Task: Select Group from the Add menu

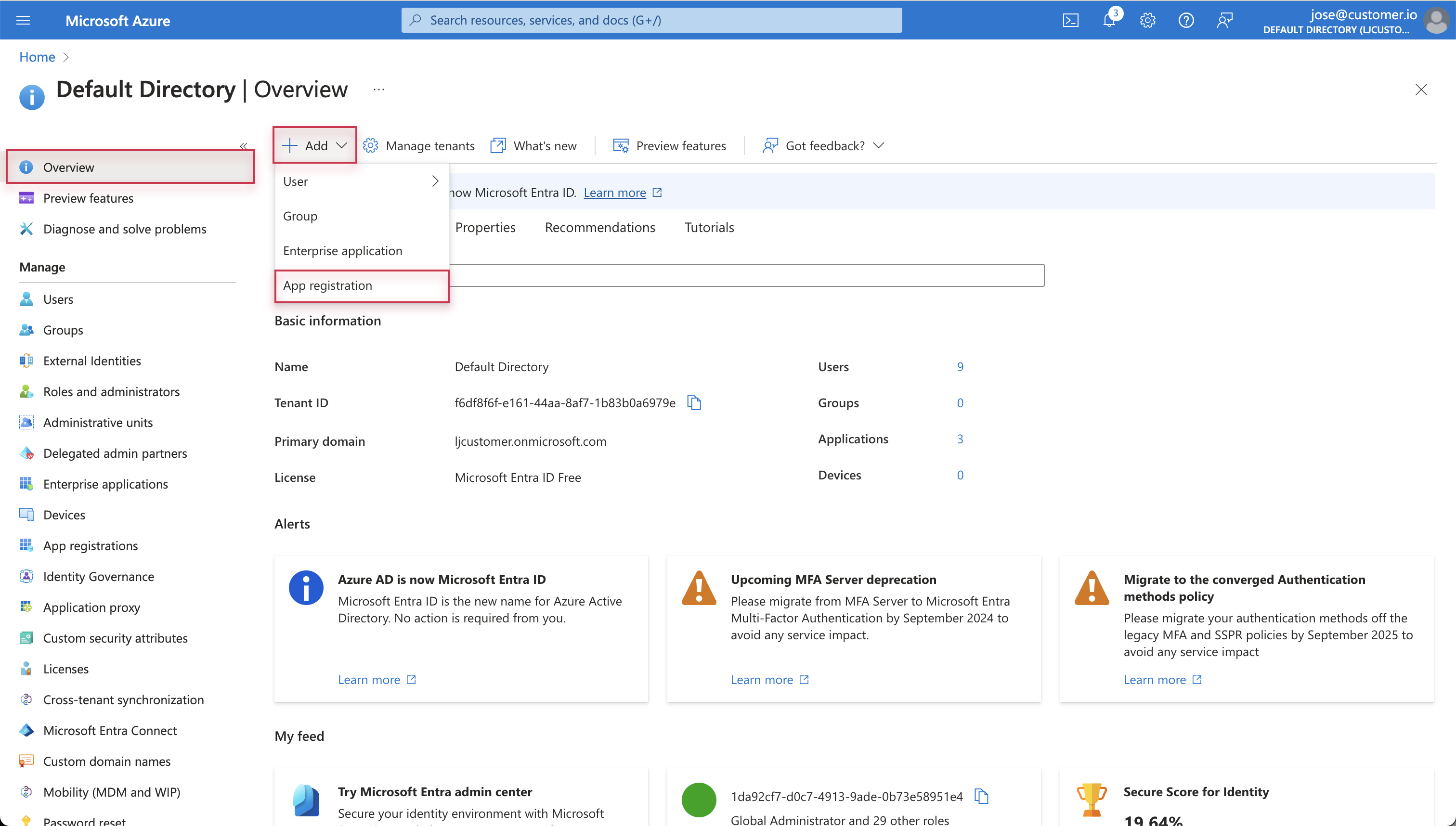Action: 362,216
